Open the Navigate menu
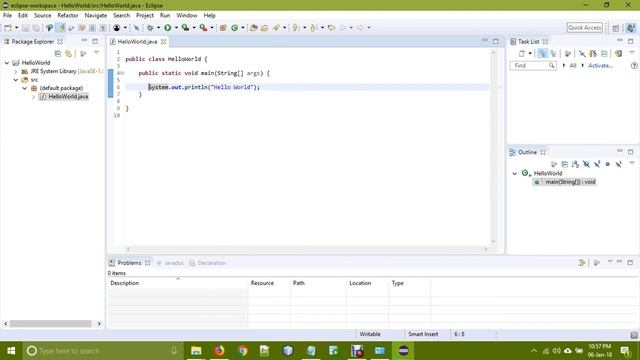This screenshot has width=640, height=360. pyautogui.click(x=96, y=15)
